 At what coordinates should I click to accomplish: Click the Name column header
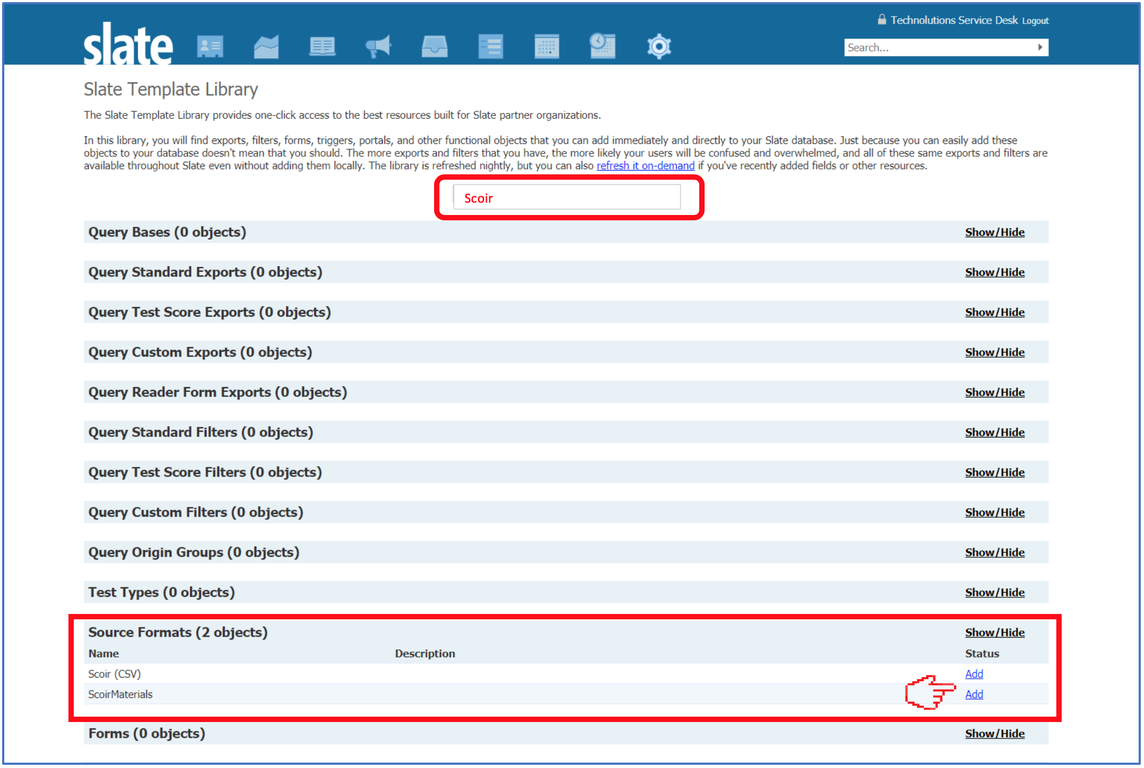[104, 653]
